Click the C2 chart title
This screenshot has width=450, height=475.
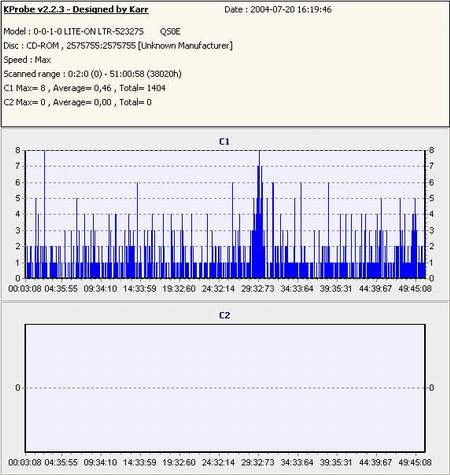pos(224,315)
